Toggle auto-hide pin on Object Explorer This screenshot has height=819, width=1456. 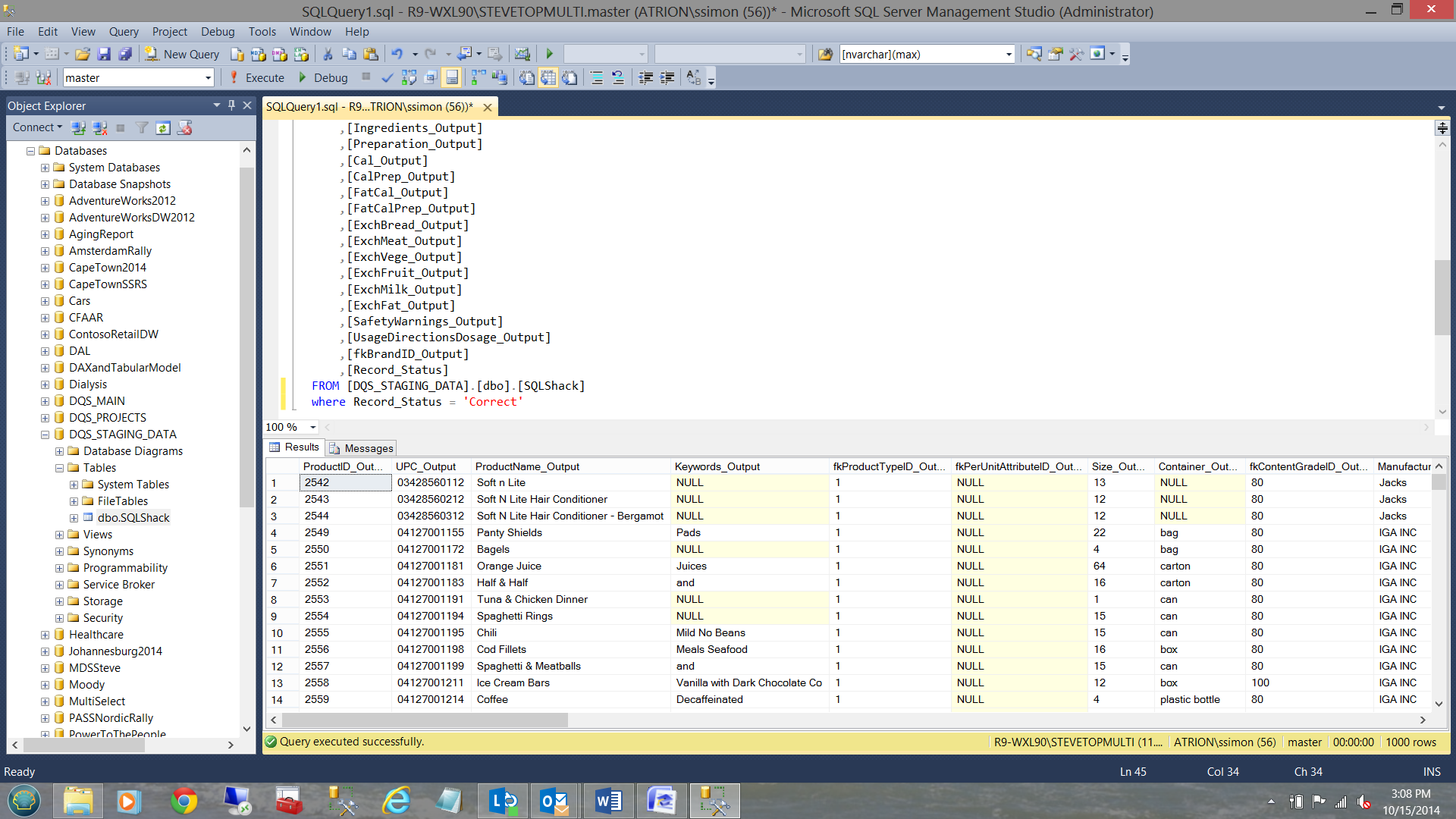pyautogui.click(x=232, y=105)
